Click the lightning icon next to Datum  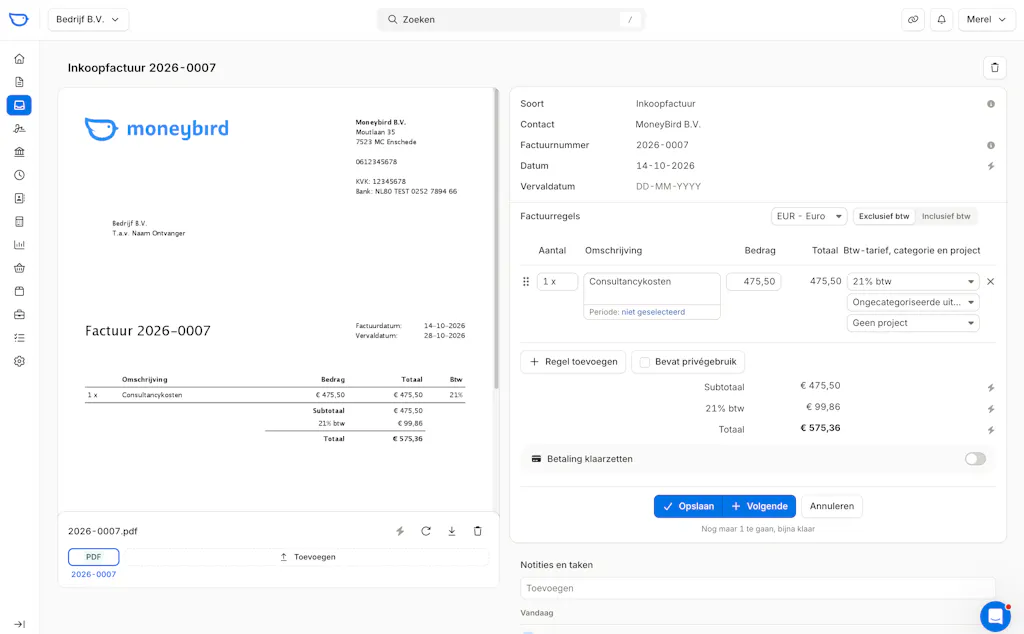pyautogui.click(x=991, y=166)
